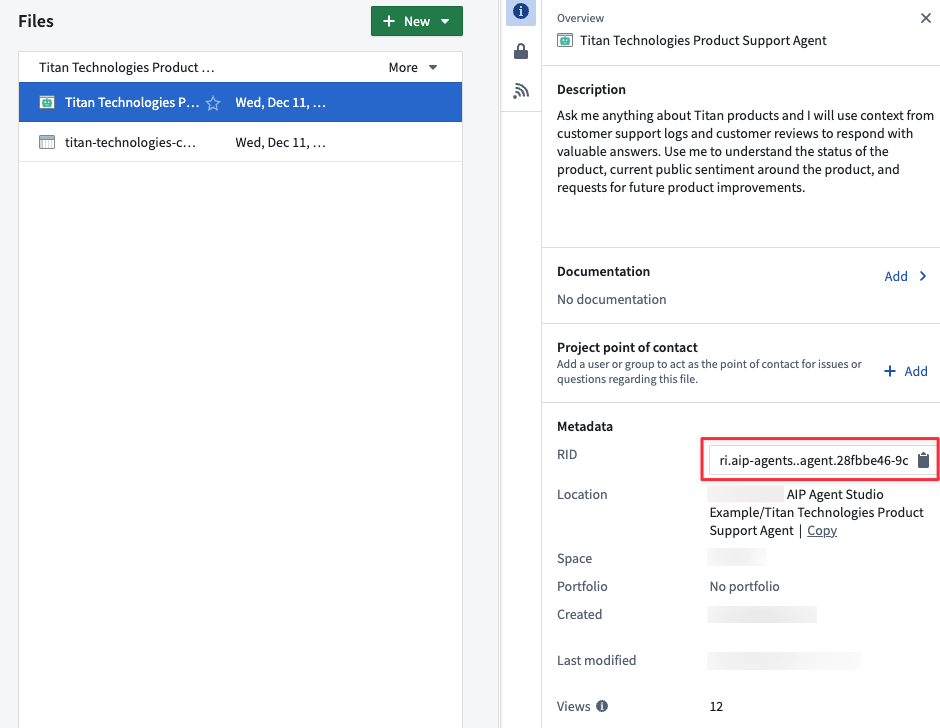This screenshot has height=728, width=940.
Task: Click Copy next to the Location path
Action: (822, 530)
